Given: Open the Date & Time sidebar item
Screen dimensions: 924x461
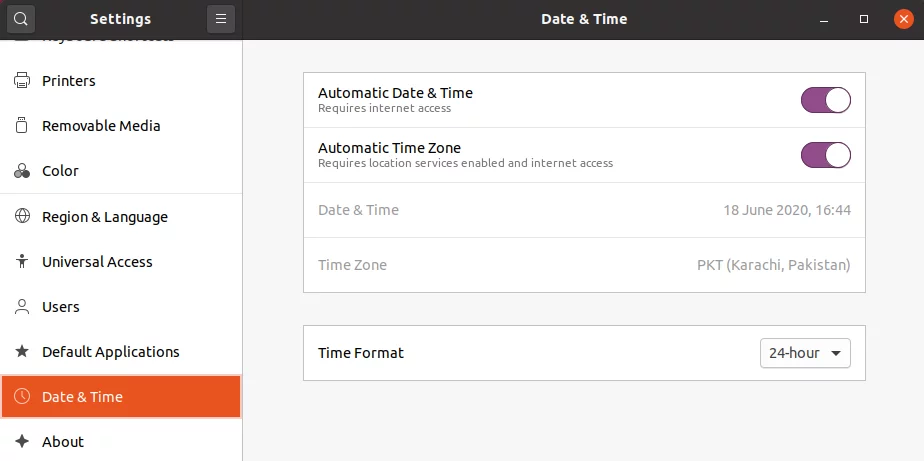Looking at the screenshot, I should [x=121, y=396].
